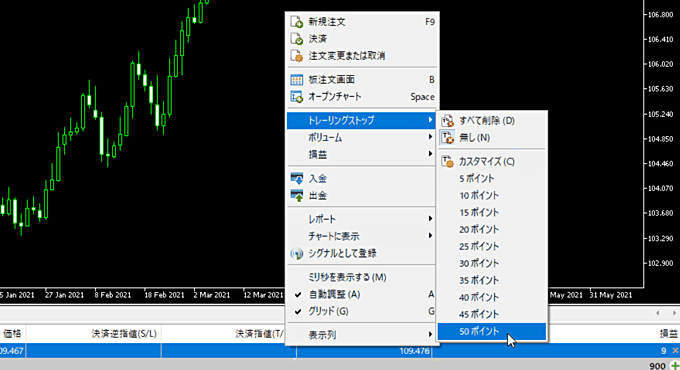Click the 板注文画面 depth of market icon
680x370 pixels.
click(x=297, y=80)
